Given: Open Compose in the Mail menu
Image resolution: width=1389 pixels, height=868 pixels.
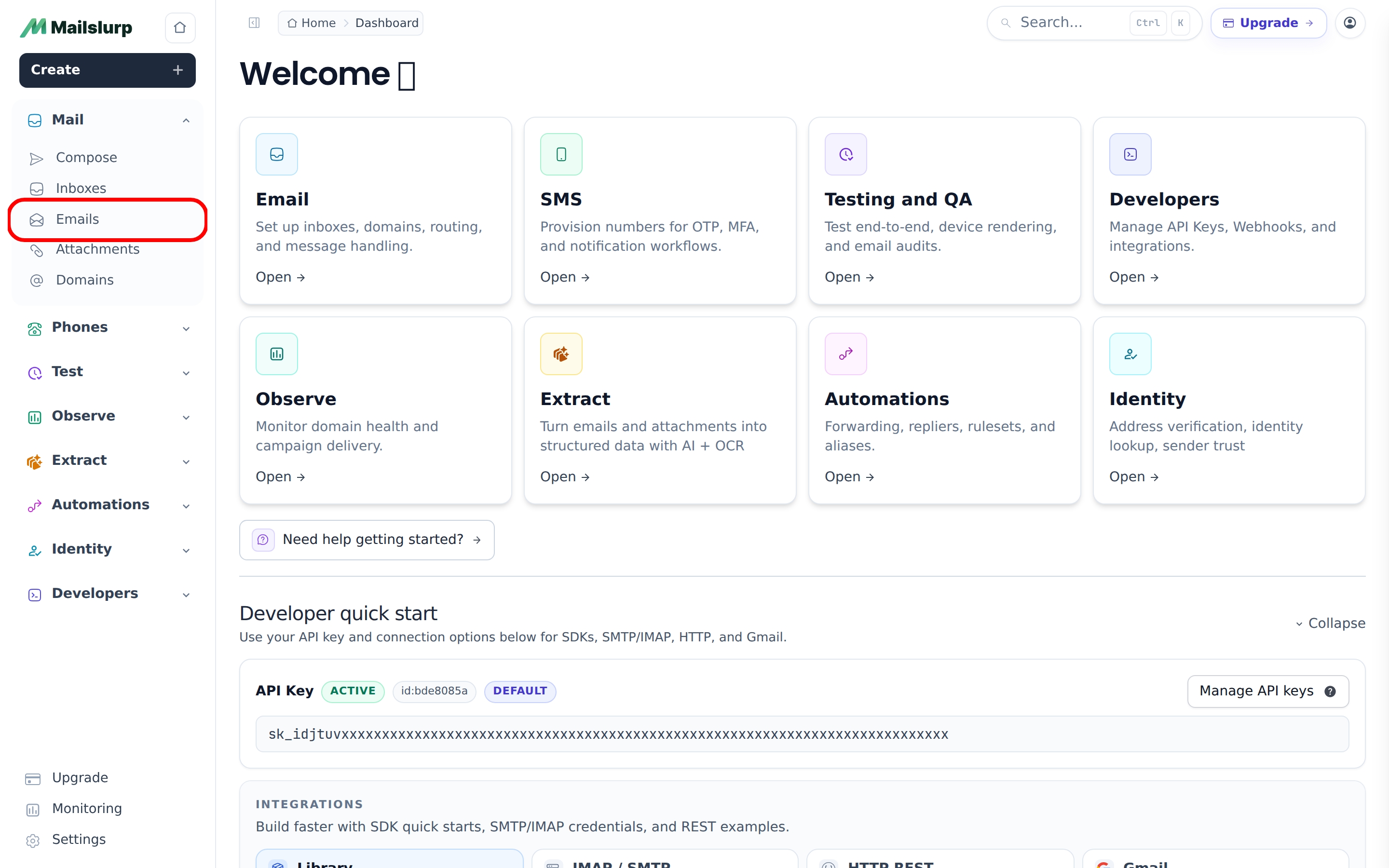Looking at the screenshot, I should click(x=108, y=157).
